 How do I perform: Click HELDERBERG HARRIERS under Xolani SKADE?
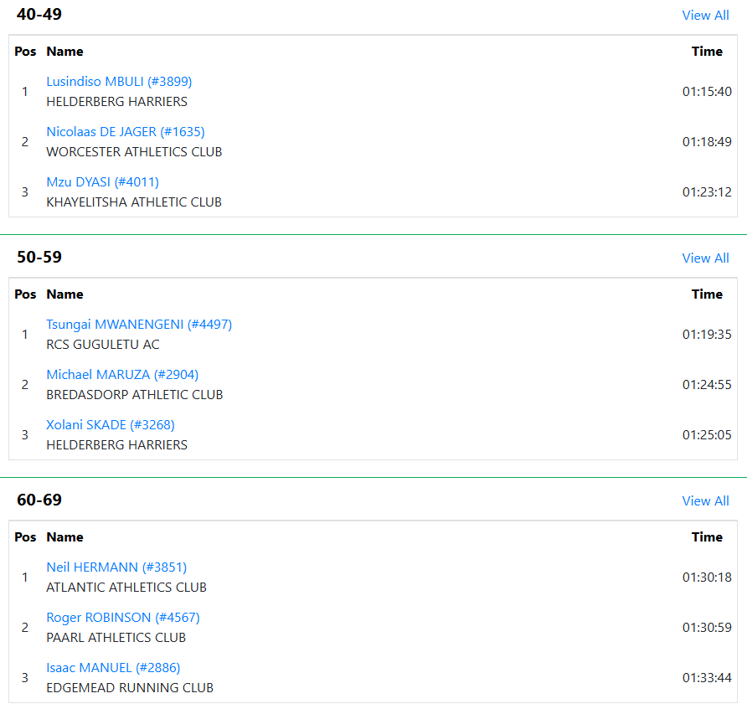tap(117, 445)
